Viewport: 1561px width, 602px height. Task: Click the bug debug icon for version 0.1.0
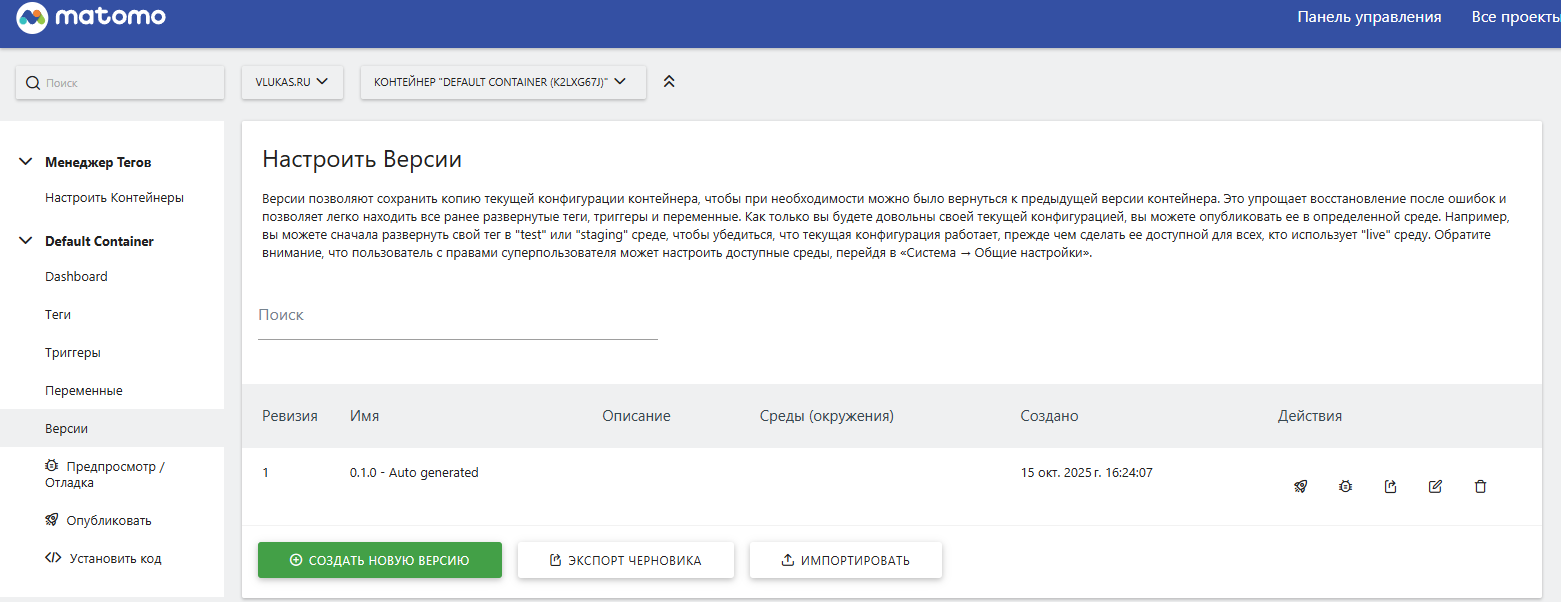pyautogui.click(x=1345, y=487)
